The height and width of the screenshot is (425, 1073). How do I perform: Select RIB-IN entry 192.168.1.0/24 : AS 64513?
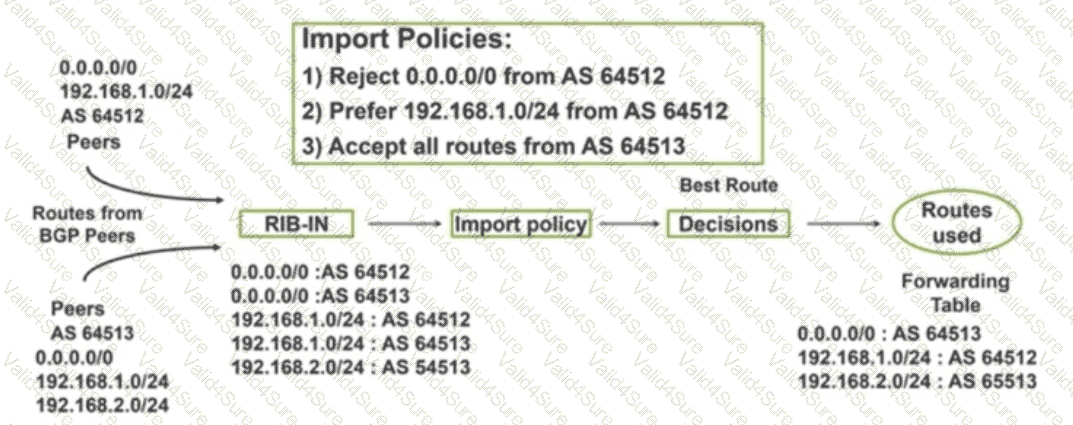(x=350, y=344)
